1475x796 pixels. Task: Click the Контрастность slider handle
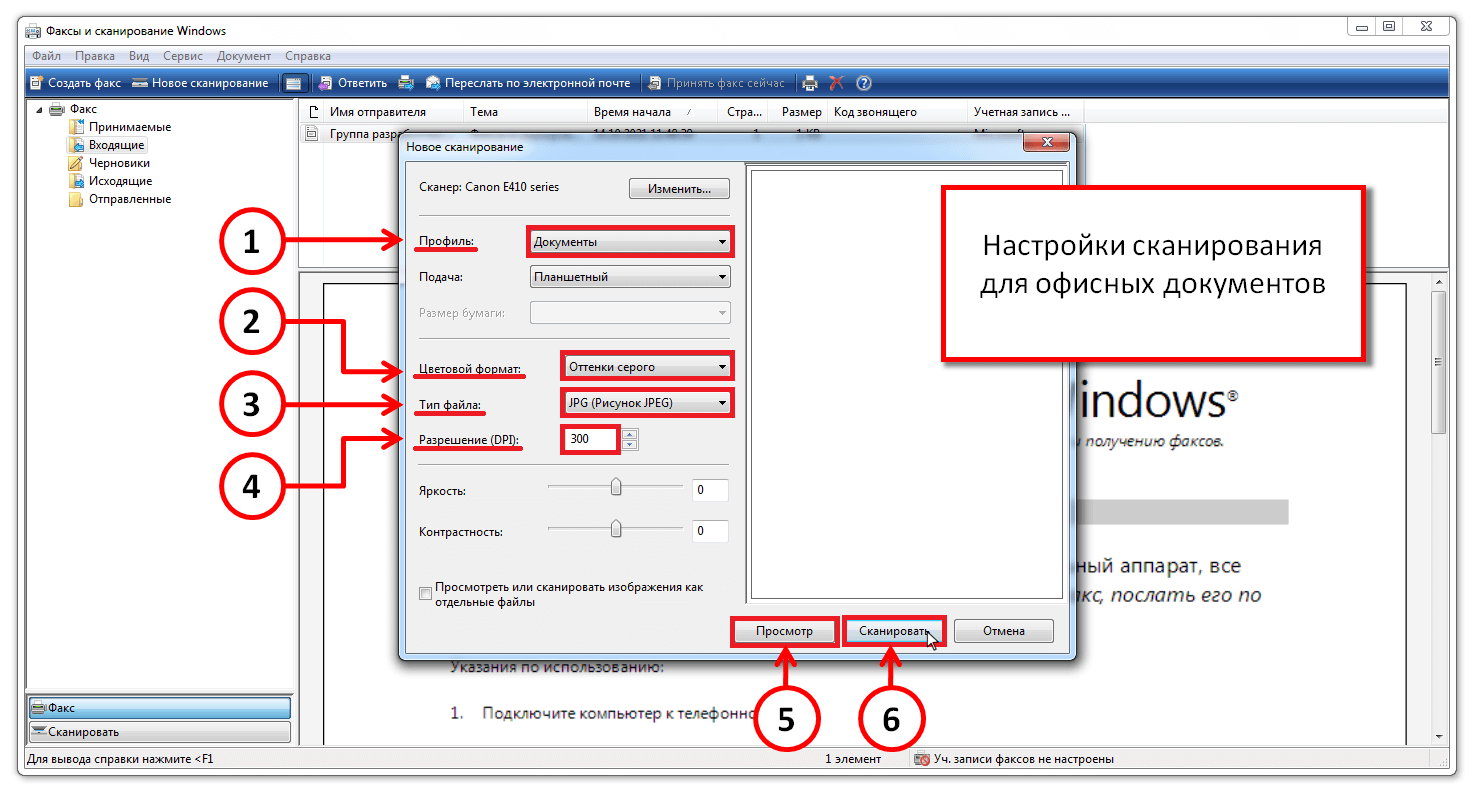[x=616, y=528]
